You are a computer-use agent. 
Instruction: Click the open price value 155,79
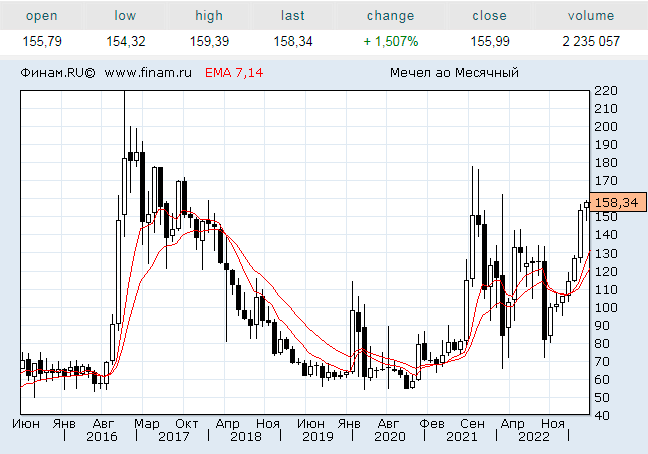[41, 41]
